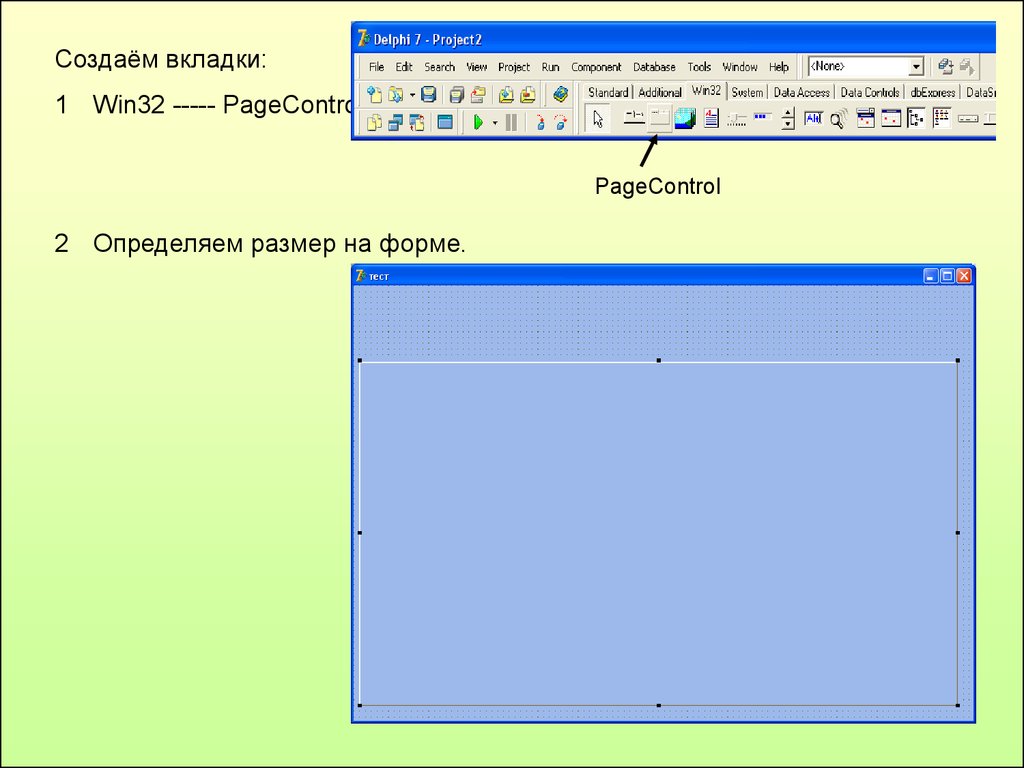Click the View Form toolbar icon
This screenshot has height=768, width=1024.
coord(395,122)
